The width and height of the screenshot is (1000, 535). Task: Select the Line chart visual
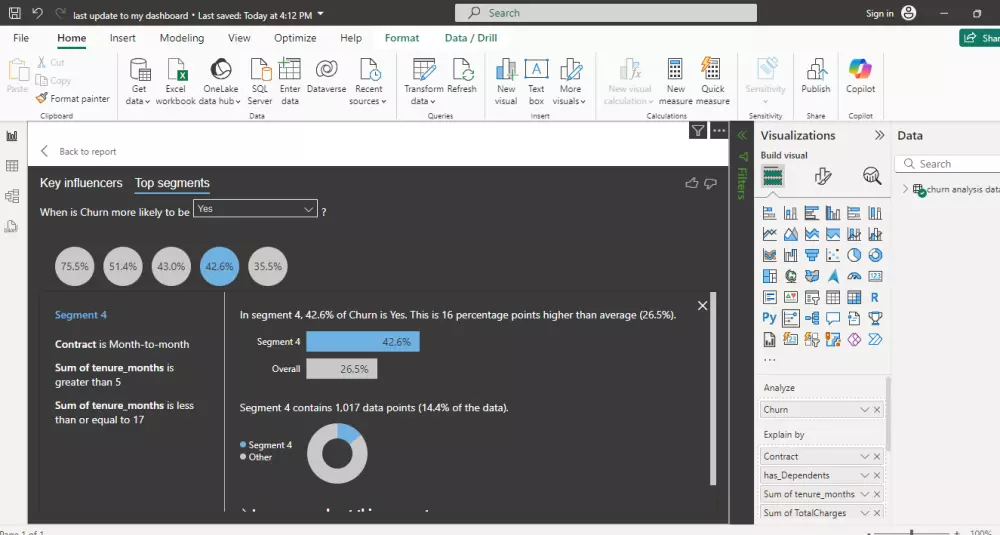770,235
